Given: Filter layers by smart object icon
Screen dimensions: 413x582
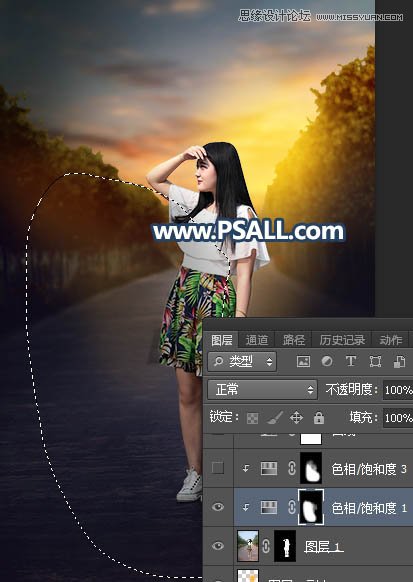Looking at the screenshot, I should tap(399, 362).
